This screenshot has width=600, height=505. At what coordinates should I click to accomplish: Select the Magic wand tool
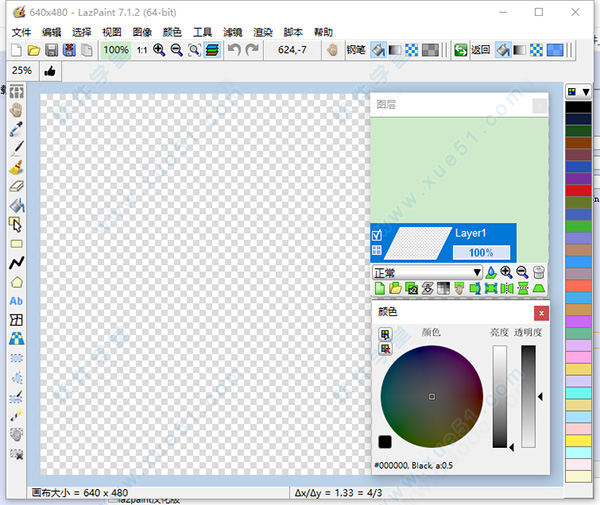coord(16,415)
